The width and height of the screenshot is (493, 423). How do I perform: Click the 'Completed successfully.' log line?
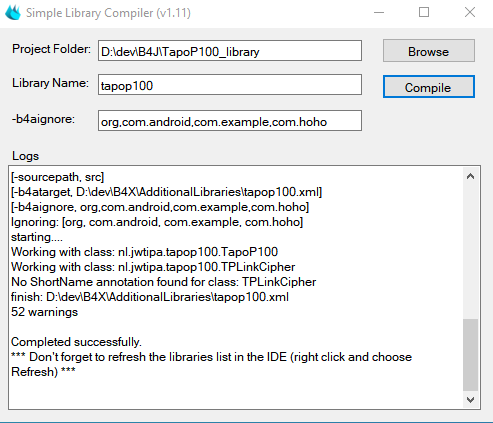coord(76,342)
